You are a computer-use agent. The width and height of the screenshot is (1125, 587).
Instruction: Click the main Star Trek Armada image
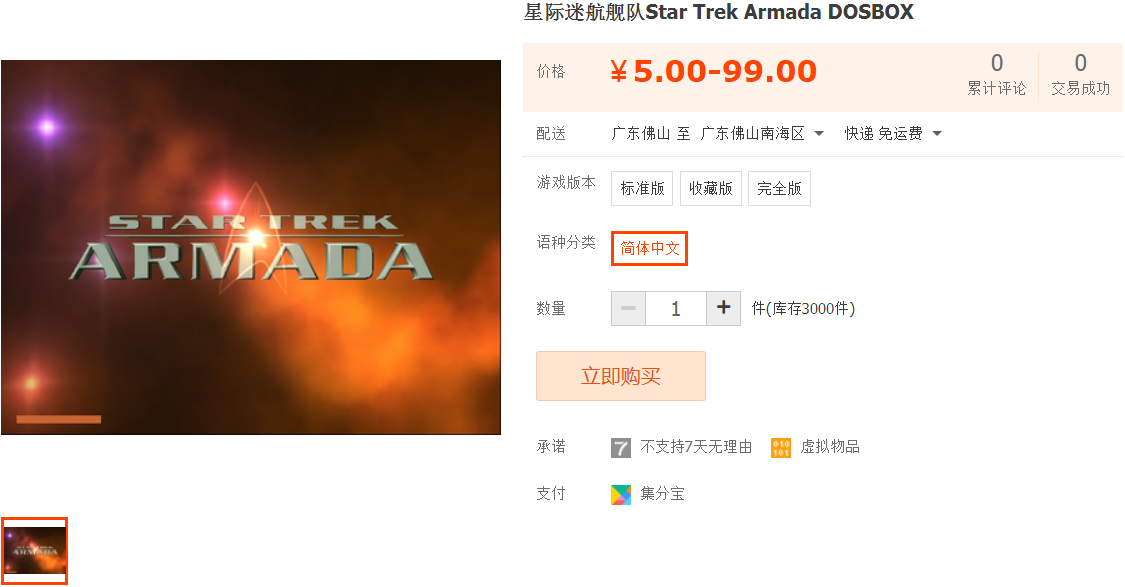tap(251, 248)
